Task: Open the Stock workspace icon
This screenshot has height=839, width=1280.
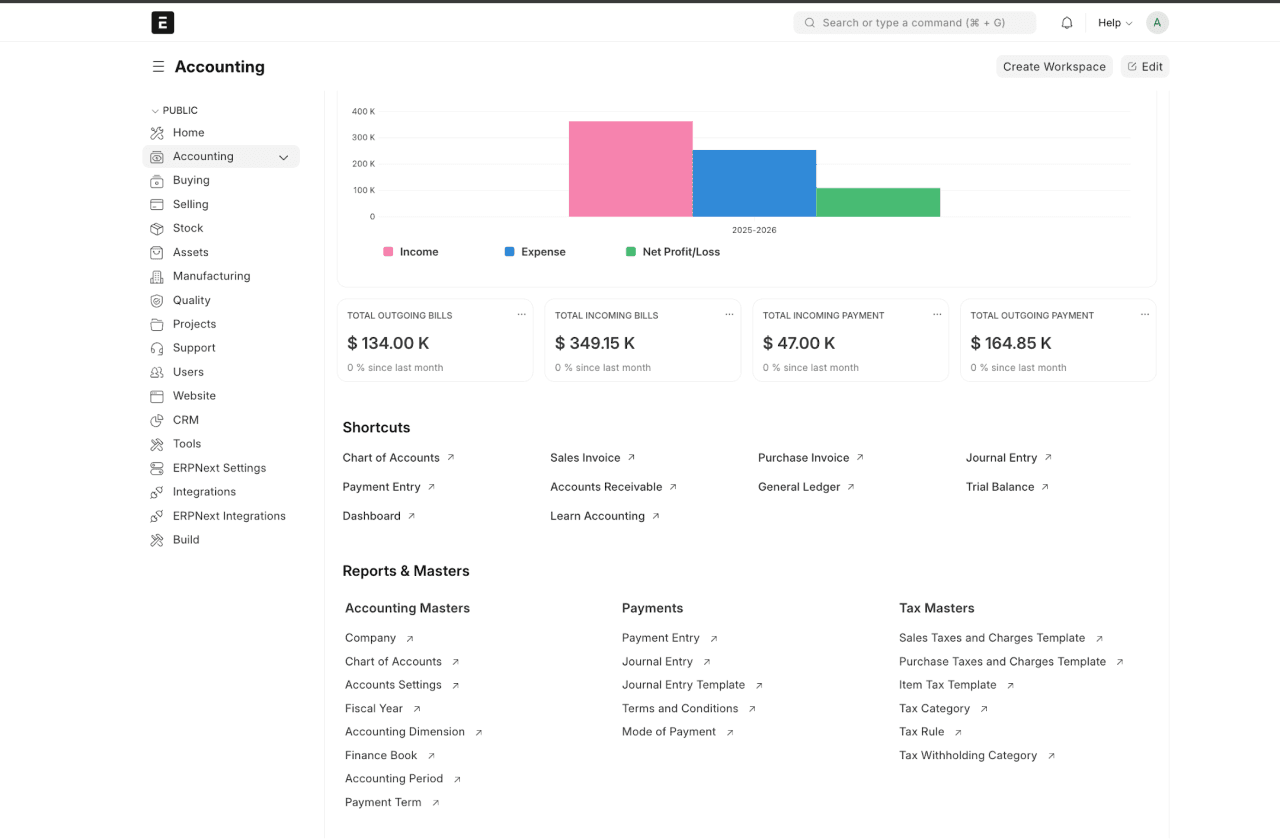Action: click(157, 228)
